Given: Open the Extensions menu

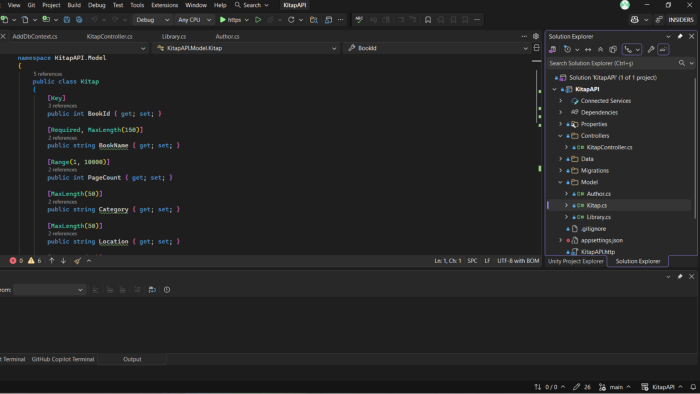Looking at the screenshot, I should tap(164, 5).
